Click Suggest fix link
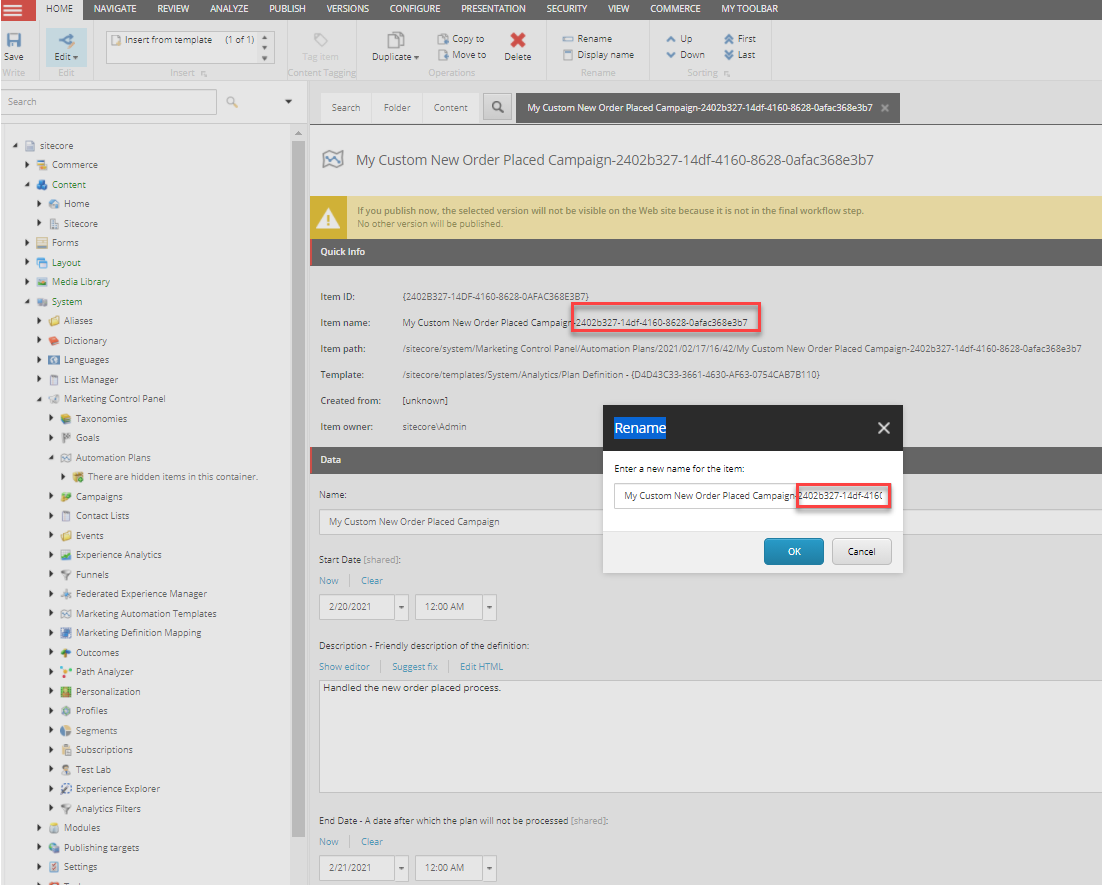Viewport: 1102px width, 885px height. (x=415, y=666)
